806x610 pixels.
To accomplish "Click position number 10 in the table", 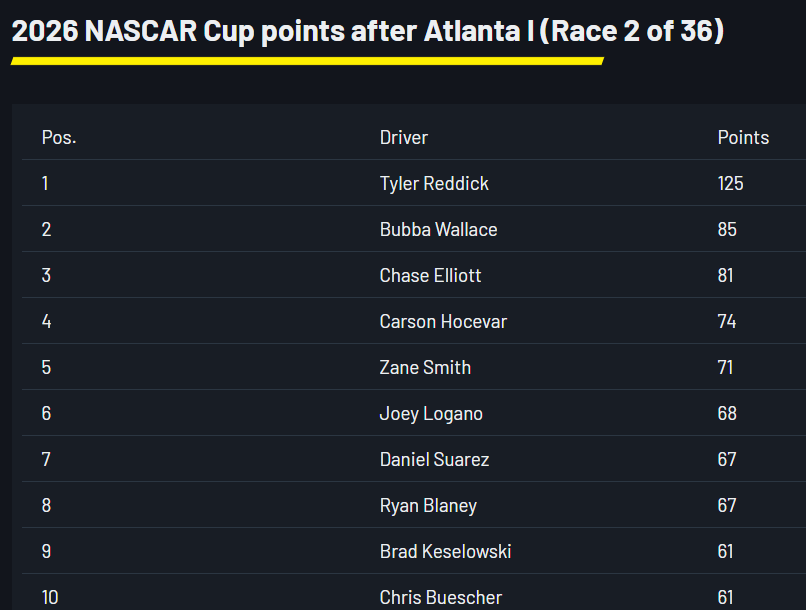I will pos(50,598).
